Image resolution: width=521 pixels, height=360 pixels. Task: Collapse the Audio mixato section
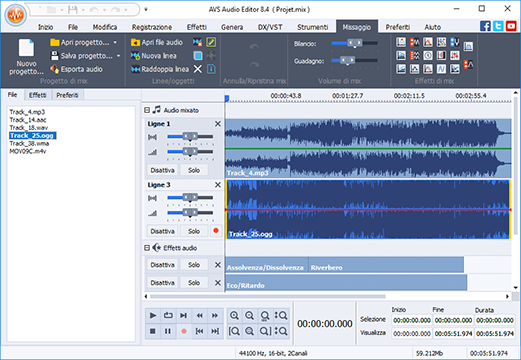point(147,110)
